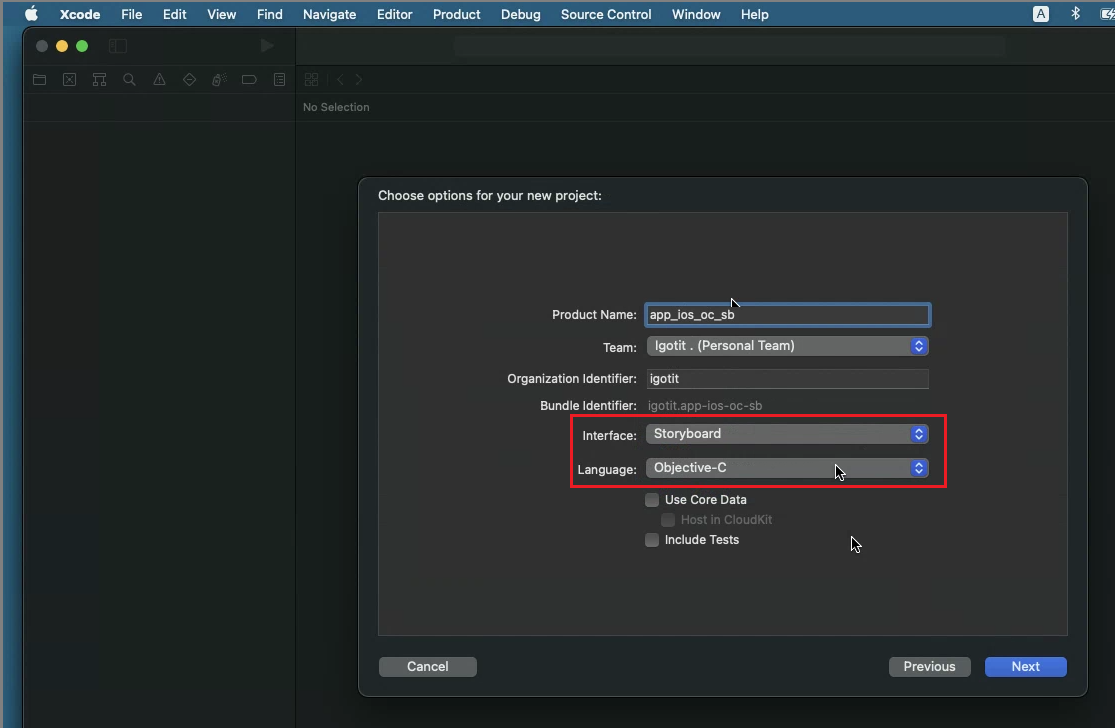Open the Help menu
This screenshot has width=1115, height=728.
click(754, 14)
